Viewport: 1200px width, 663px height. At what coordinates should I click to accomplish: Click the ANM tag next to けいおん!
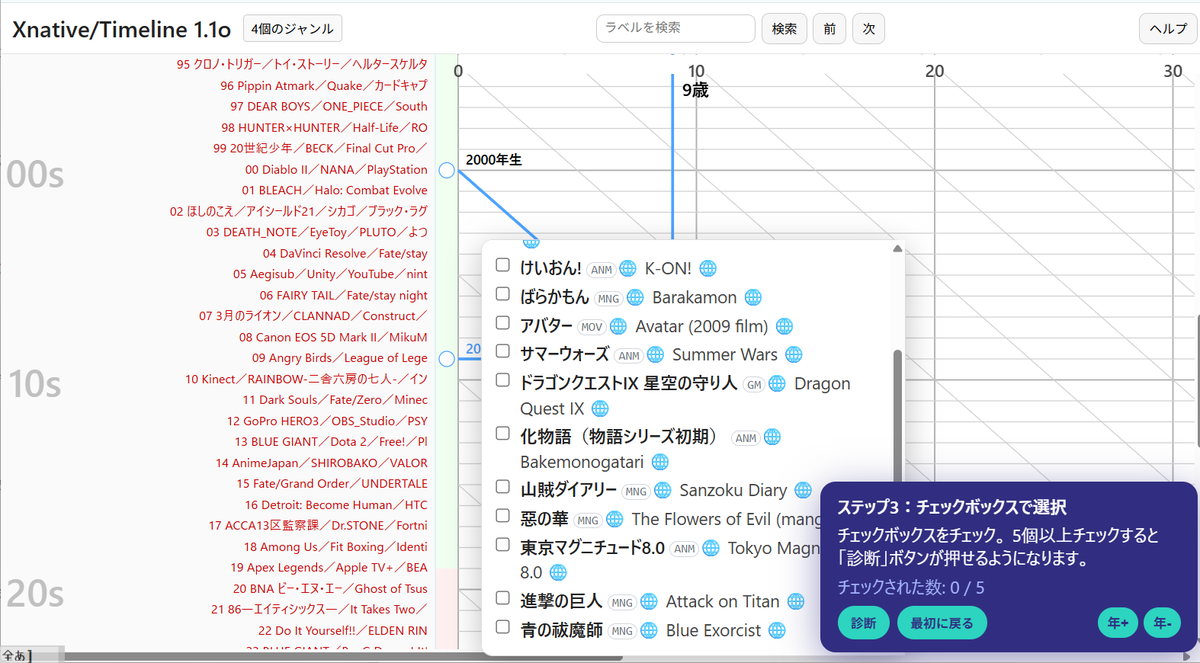pos(601,269)
